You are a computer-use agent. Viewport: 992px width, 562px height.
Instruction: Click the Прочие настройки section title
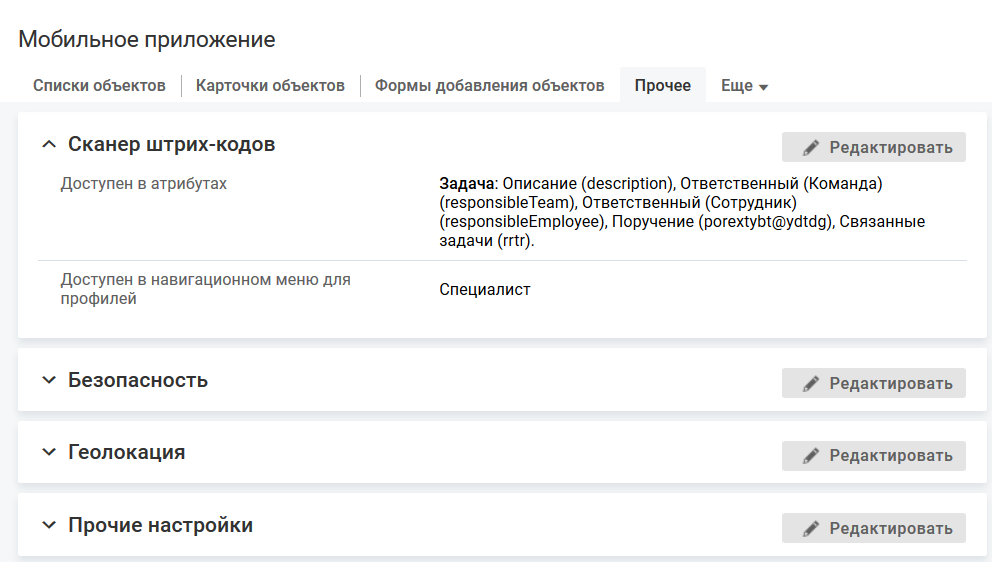pyautogui.click(x=160, y=525)
